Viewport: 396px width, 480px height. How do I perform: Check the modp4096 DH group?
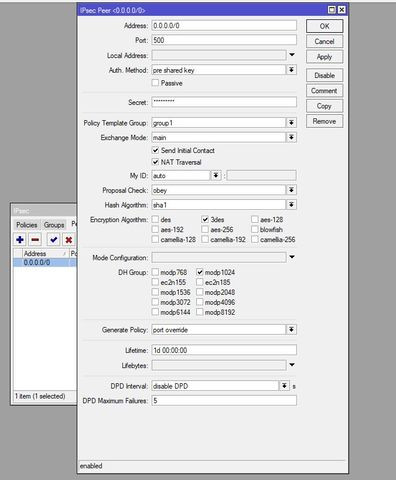pos(200,302)
